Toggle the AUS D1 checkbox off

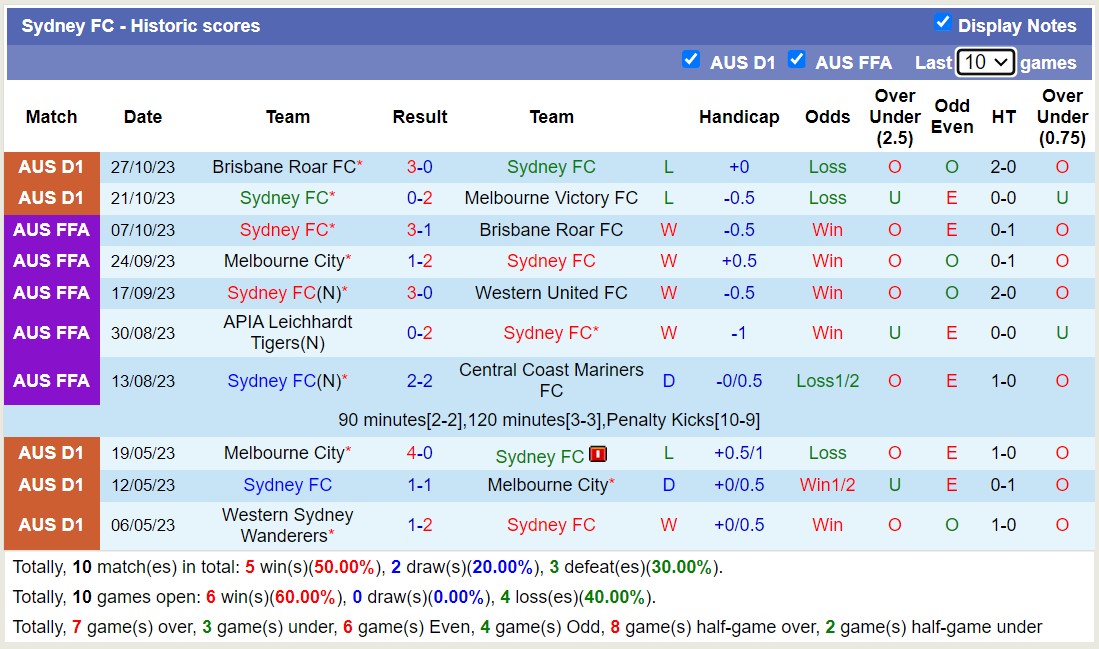click(692, 60)
